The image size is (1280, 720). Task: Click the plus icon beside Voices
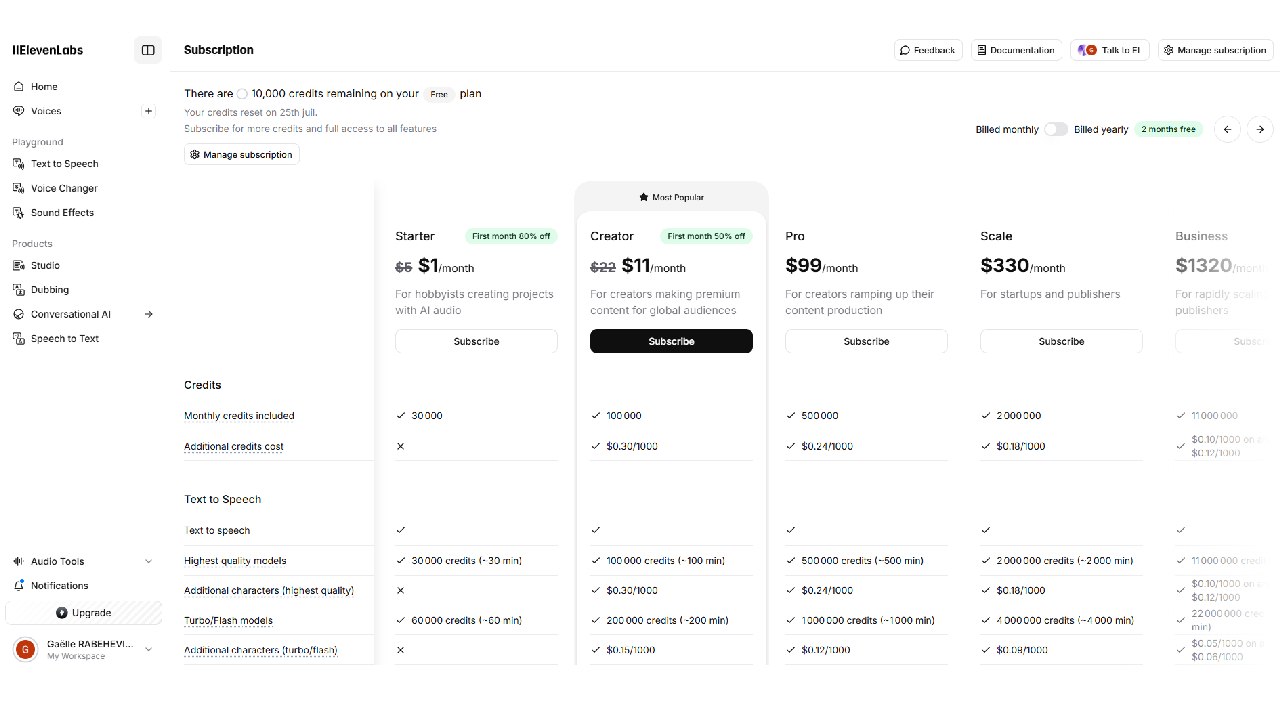[148, 111]
